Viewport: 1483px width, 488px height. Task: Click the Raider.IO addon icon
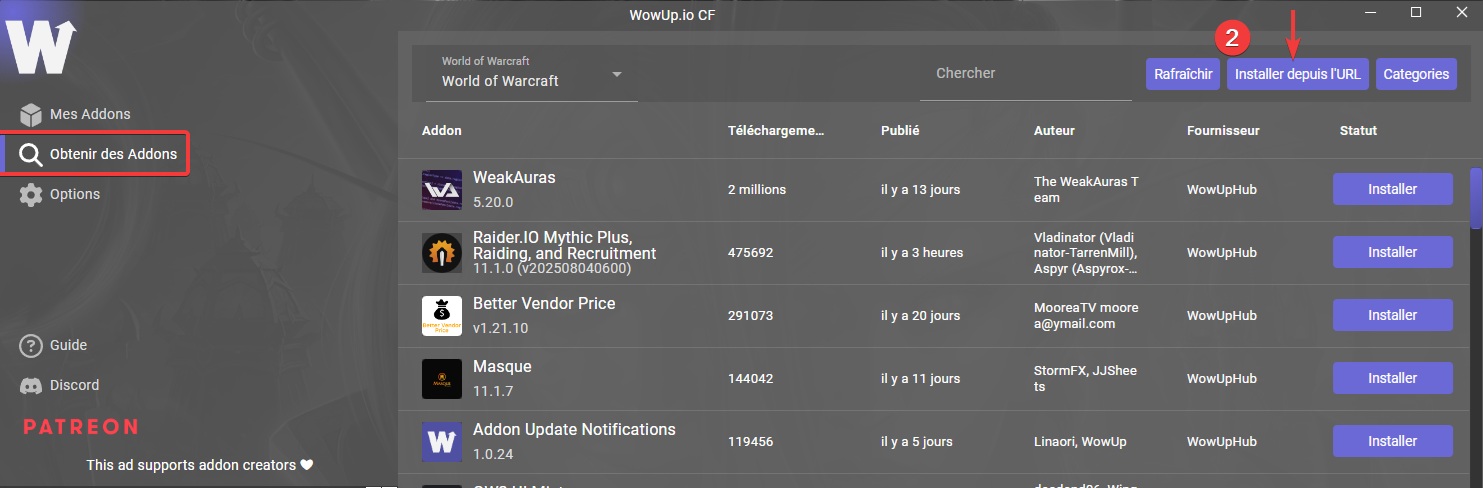click(442, 253)
